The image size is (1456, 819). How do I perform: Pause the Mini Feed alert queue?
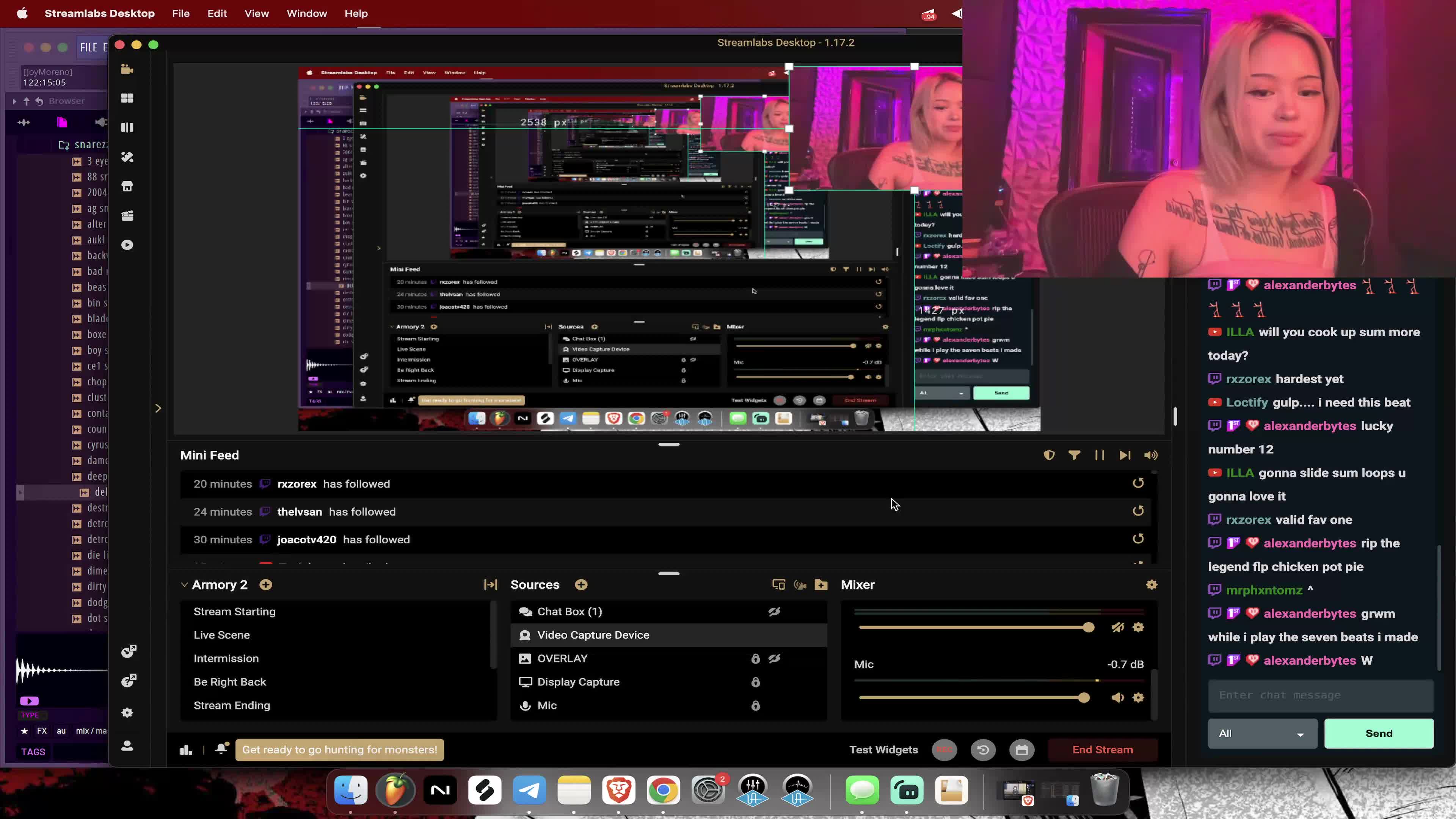pyautogui.click(x=1099, y=455)
